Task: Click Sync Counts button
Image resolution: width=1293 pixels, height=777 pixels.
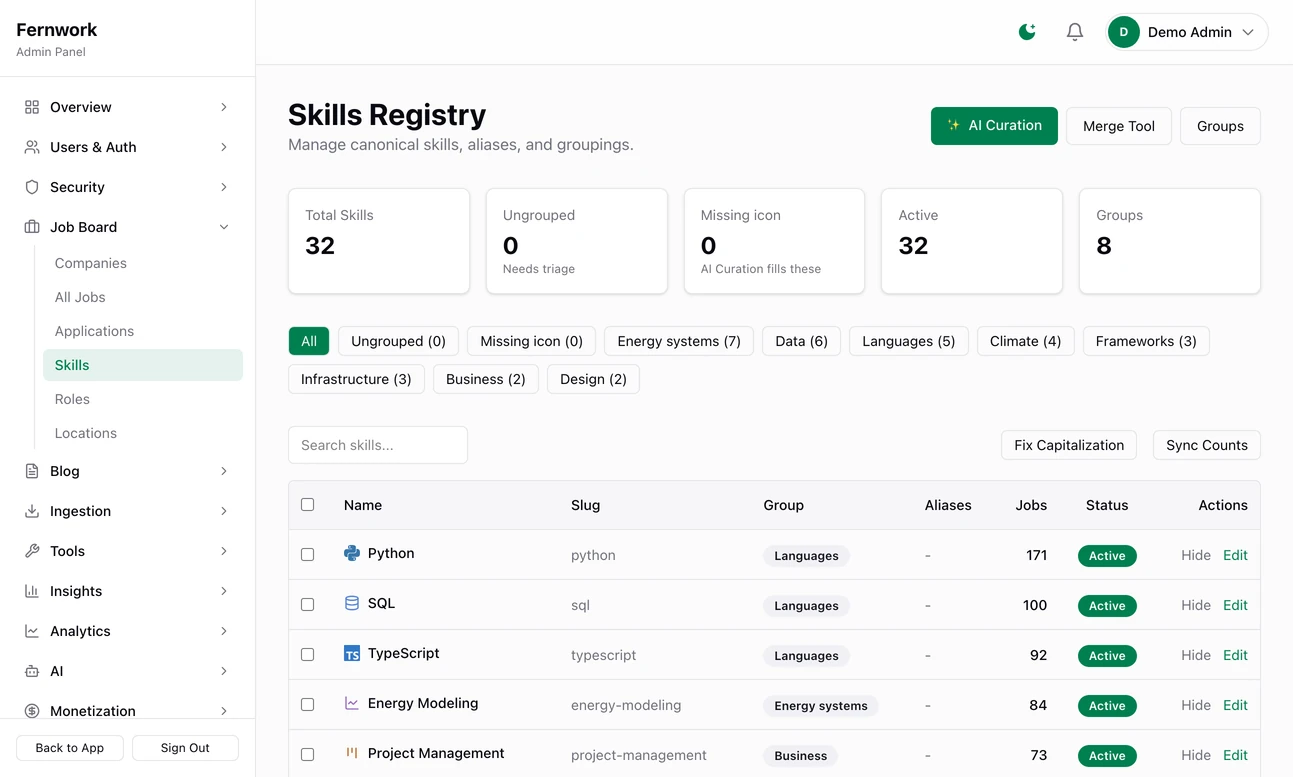Action: (1207, 445)
